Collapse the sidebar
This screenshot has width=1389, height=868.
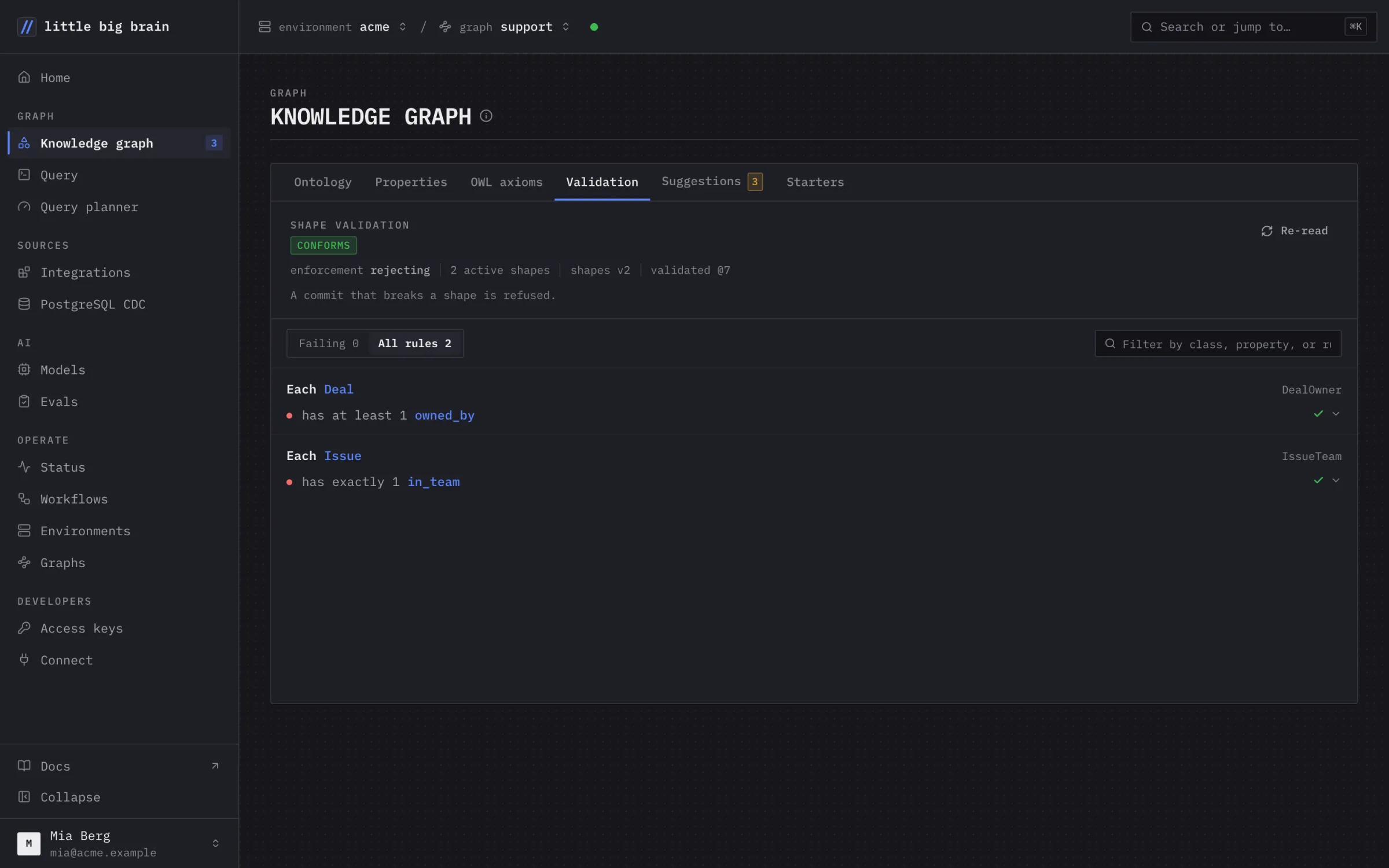pos(119,797)
